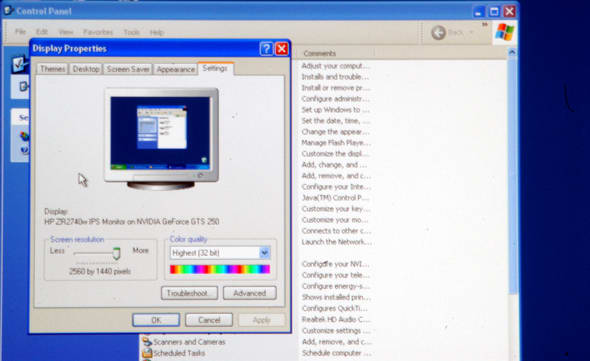The width and height of the screenshot is (590, 361).
Task: Click the color spectrum bar
Action: (x=220, y=269)
